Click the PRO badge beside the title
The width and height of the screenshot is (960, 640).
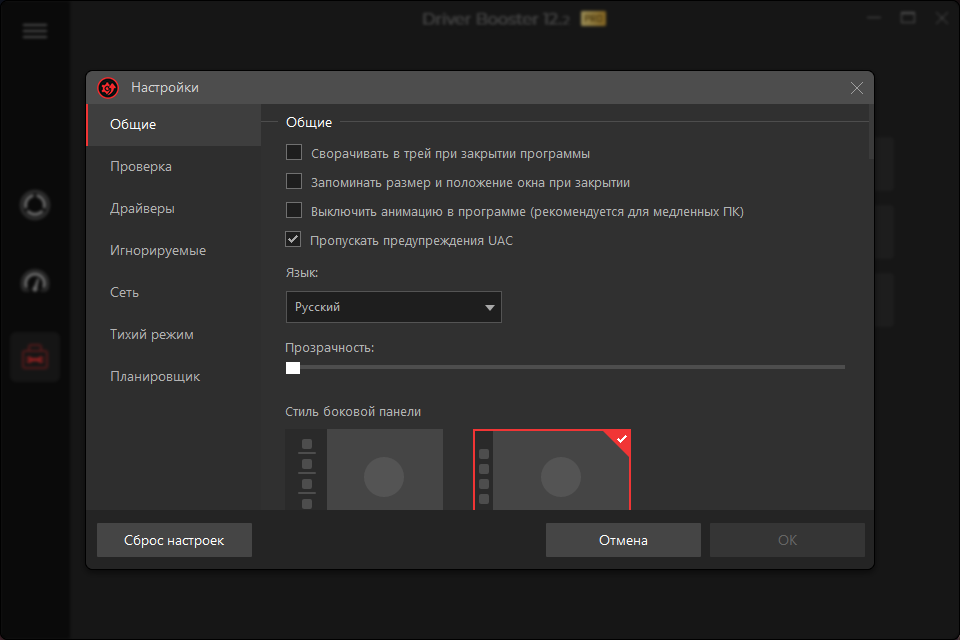click(593, 19)
